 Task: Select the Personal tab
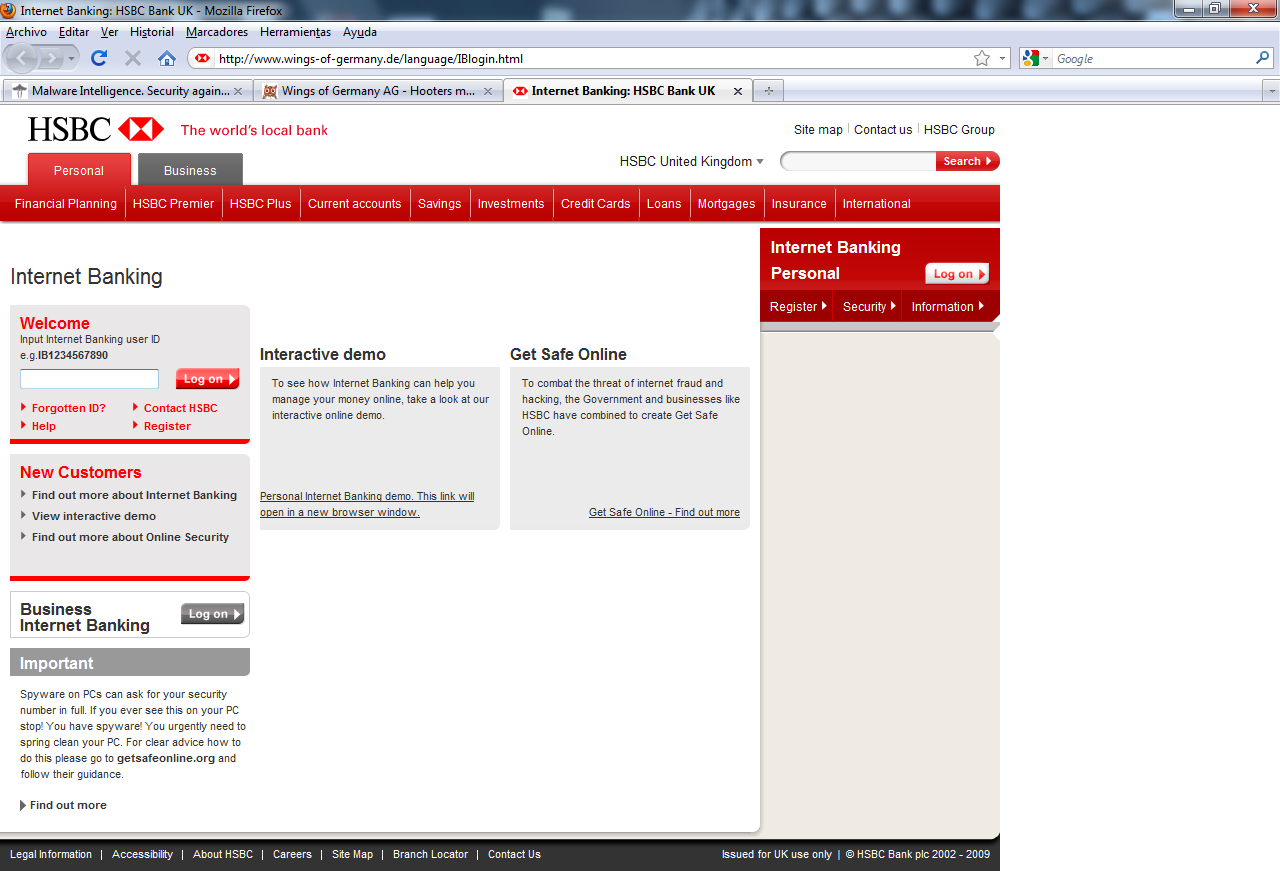79,170
